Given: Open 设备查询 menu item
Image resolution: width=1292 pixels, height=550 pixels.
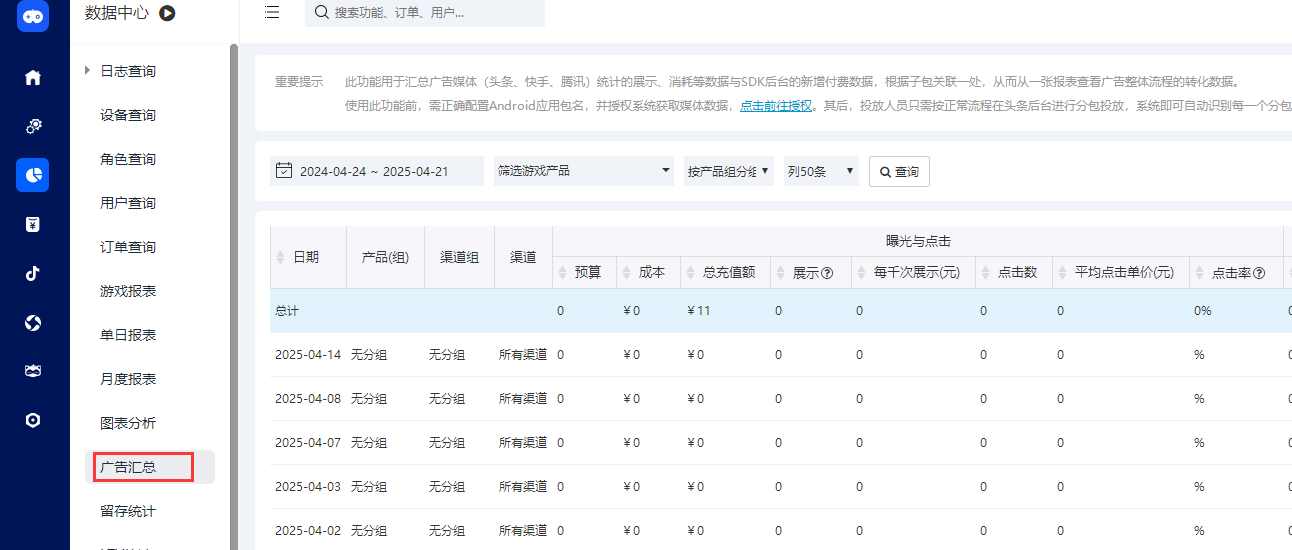Looking at the screenshot, I should point(128,115).
